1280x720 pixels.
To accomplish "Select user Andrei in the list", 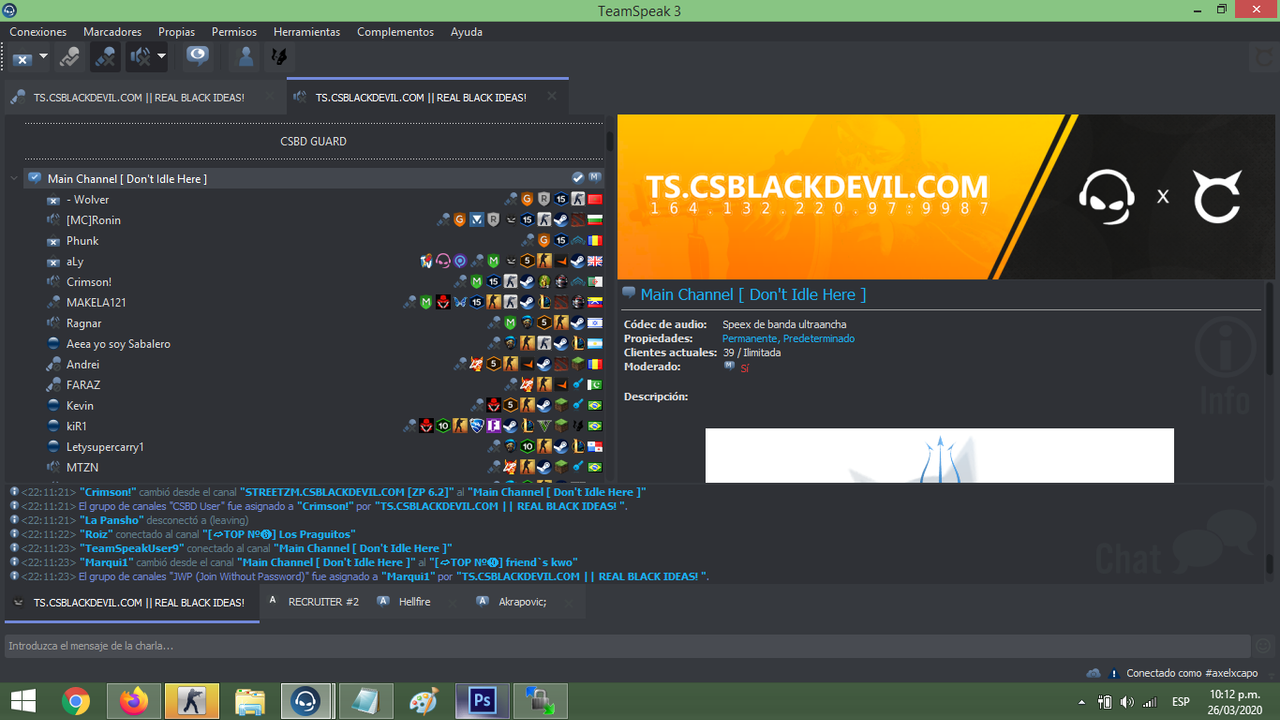I will [x=83, y=365].
